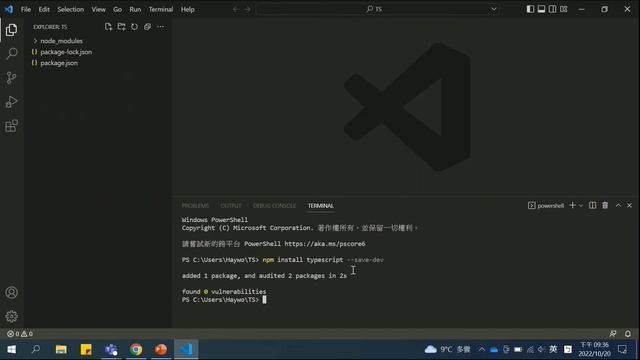Open Microsoft Teams from taskbar
Image resolution: width=640 pixels, height=360 pixels.
[x=111, y=349]
